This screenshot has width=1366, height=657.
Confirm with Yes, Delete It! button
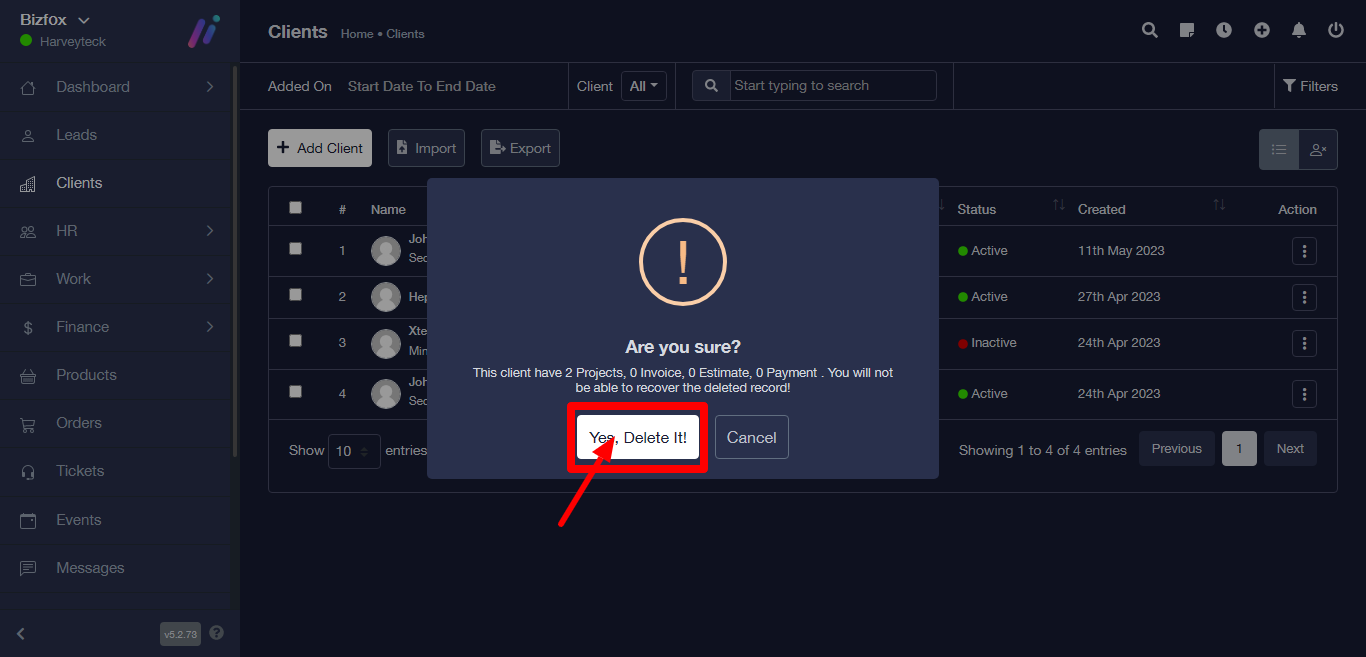pyautogui.click(x=638, y=438)
